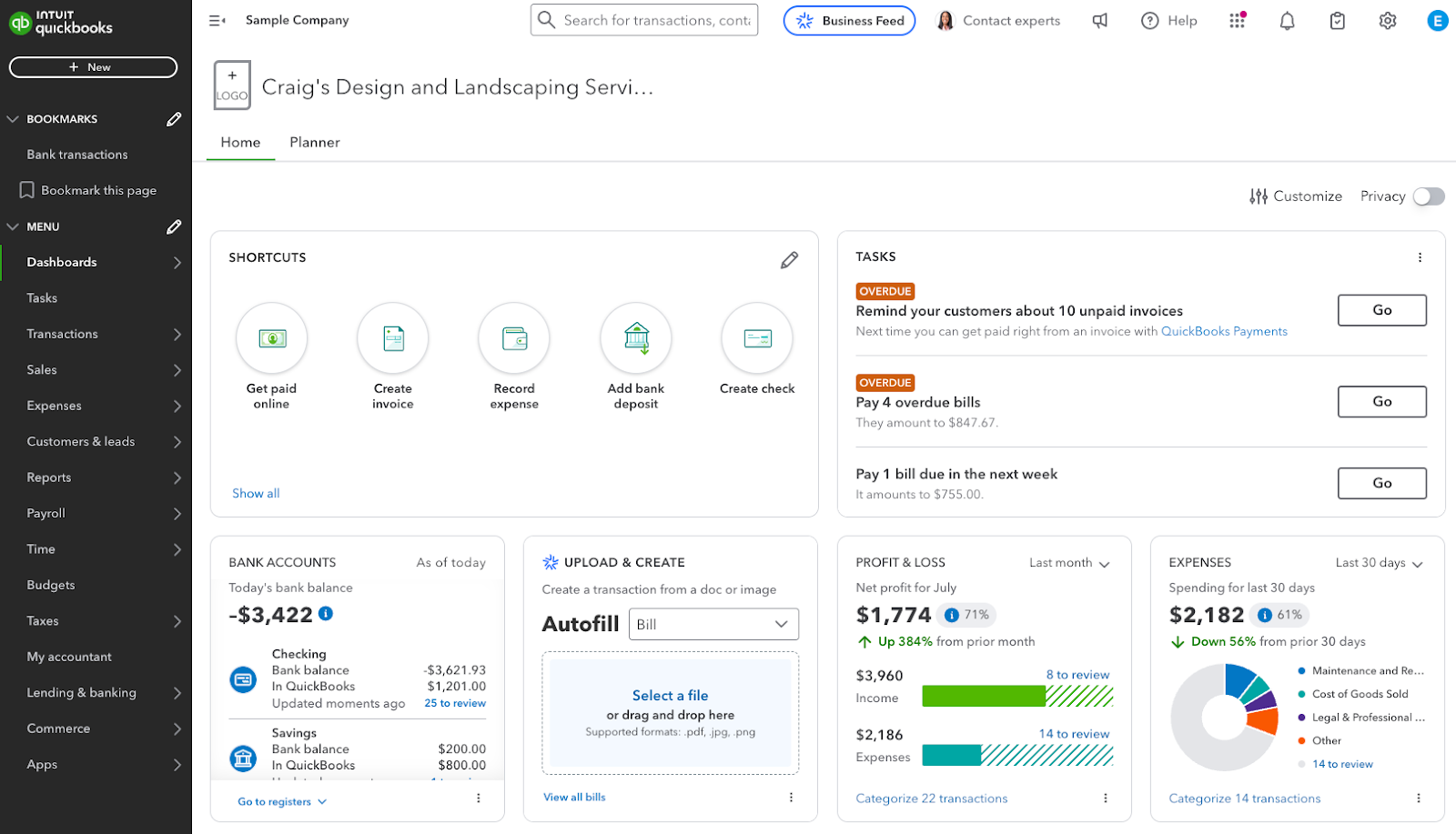Screen dimensions: 1456x834
Task: Expand the Payroll submenu arrow
Action: (177, 514)
